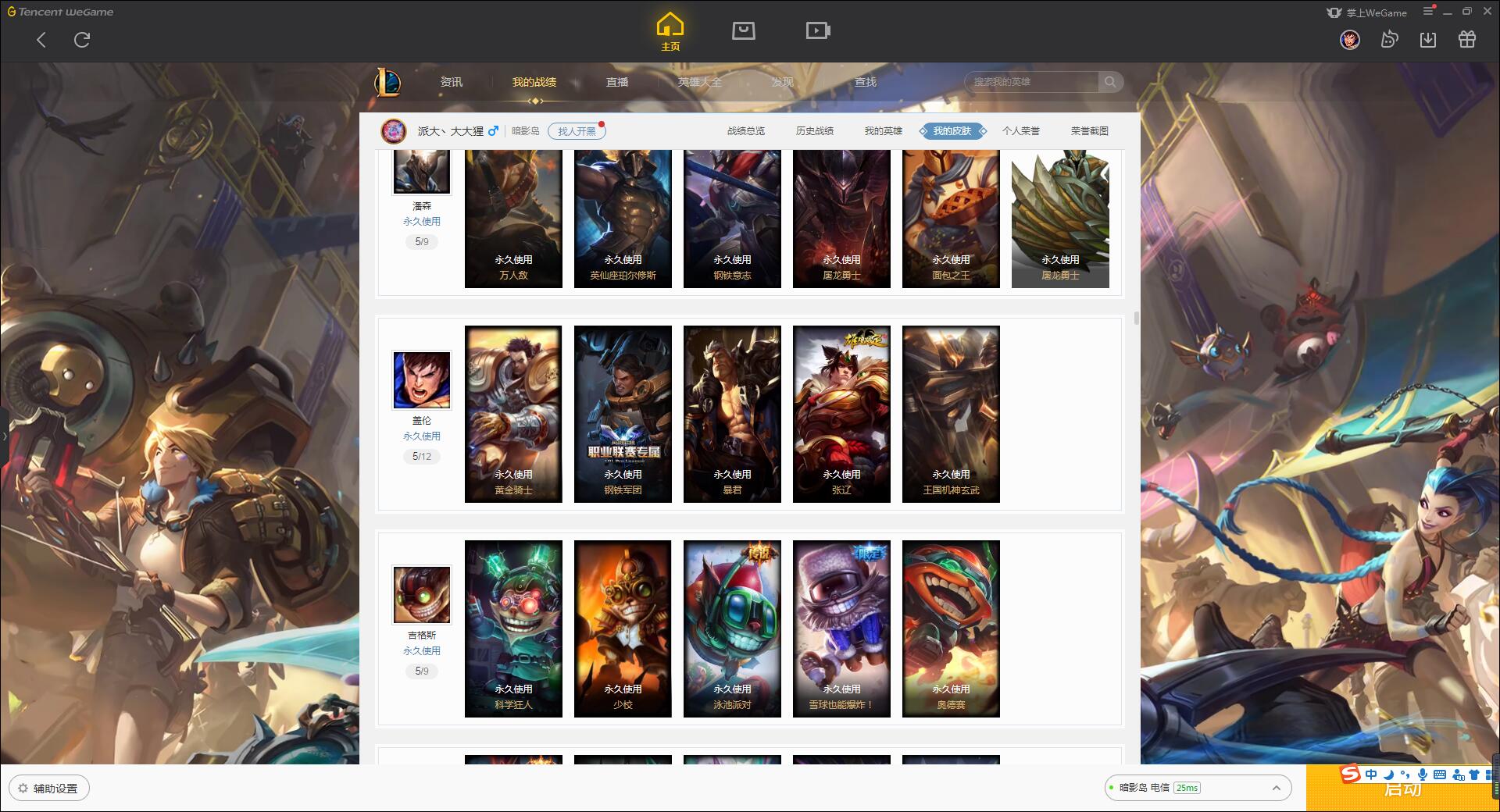
Task: Open the 少校 skin thumbnail
Action: click(623, 629)
